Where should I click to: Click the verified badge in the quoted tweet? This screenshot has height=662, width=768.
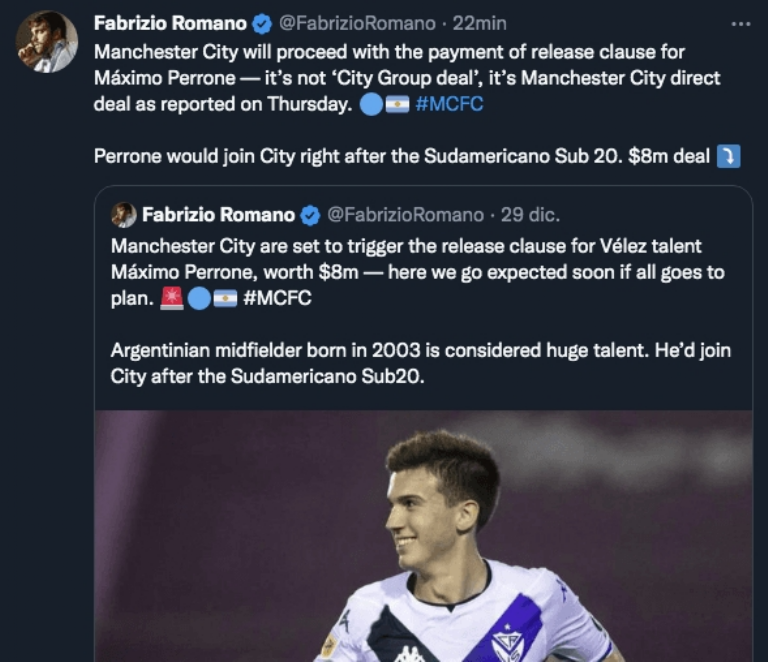pos(310,215)
